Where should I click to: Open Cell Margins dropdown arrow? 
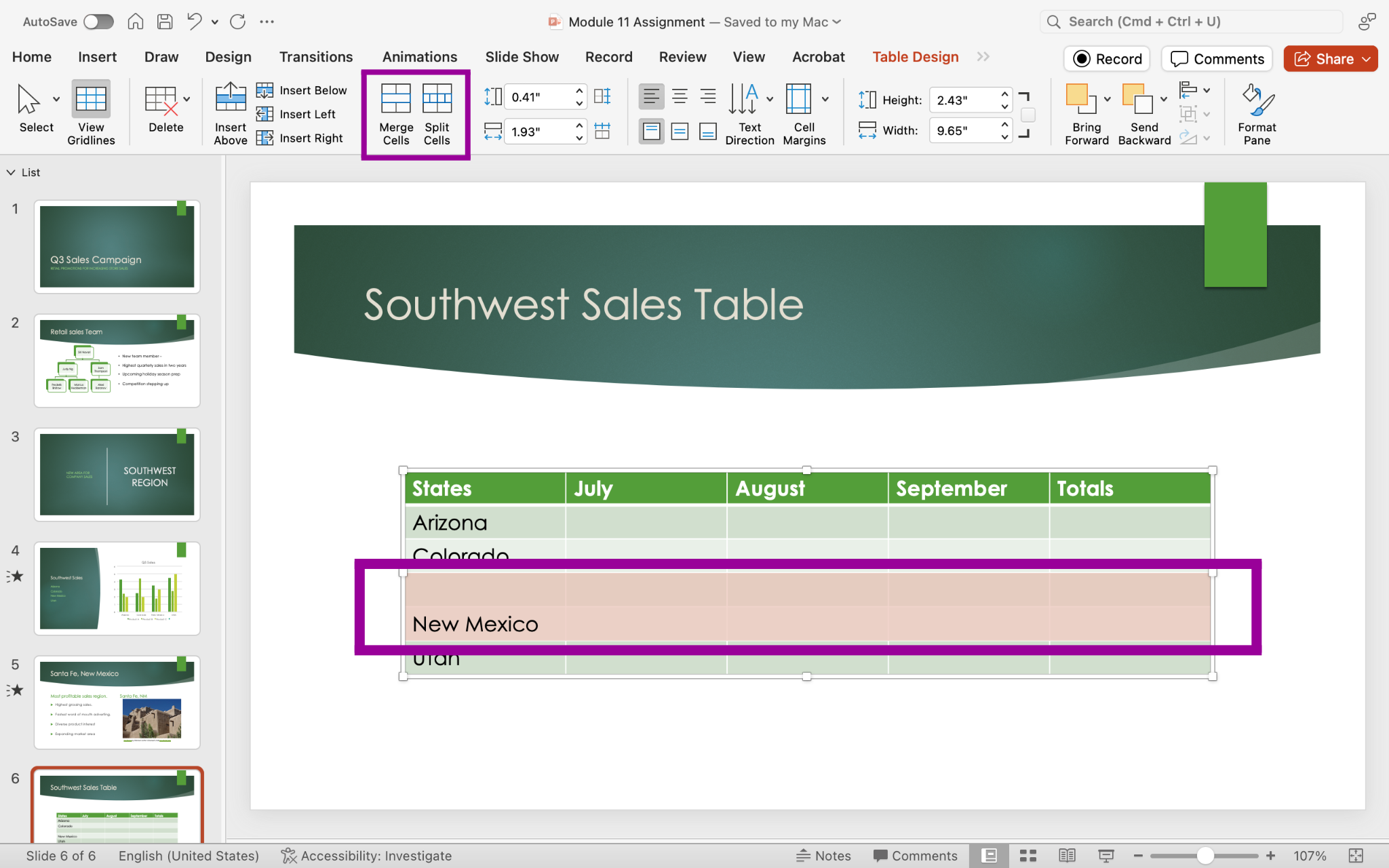825,99
